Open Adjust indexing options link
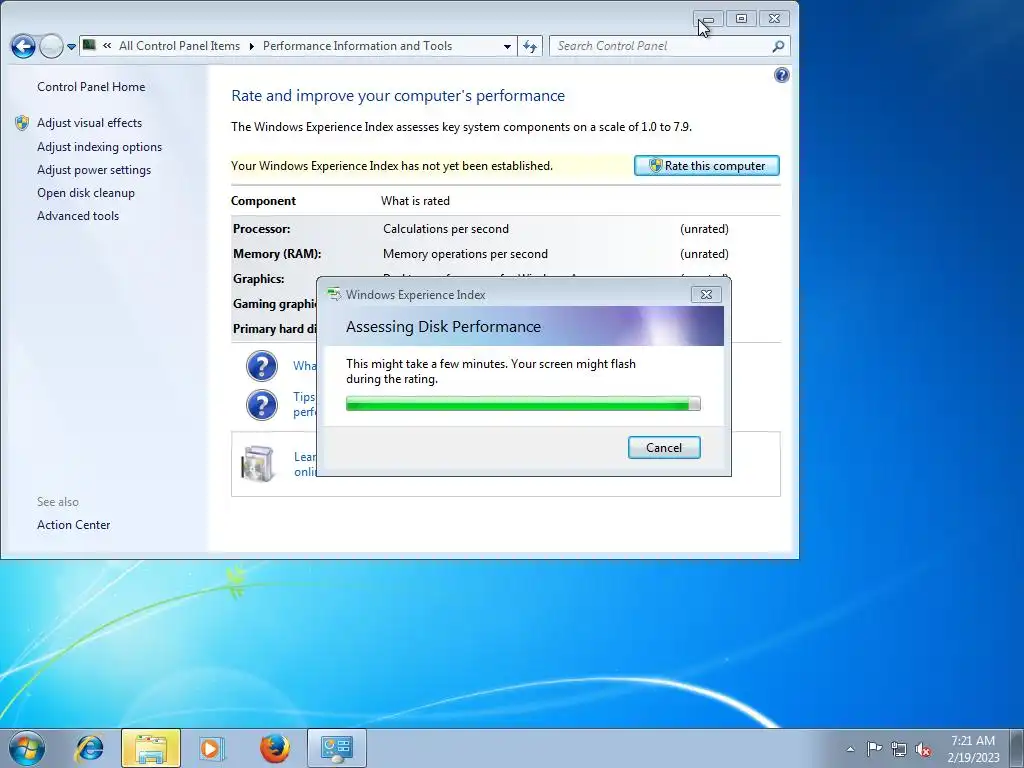This screenshot has height=768, width=1024. click(99, 147)
